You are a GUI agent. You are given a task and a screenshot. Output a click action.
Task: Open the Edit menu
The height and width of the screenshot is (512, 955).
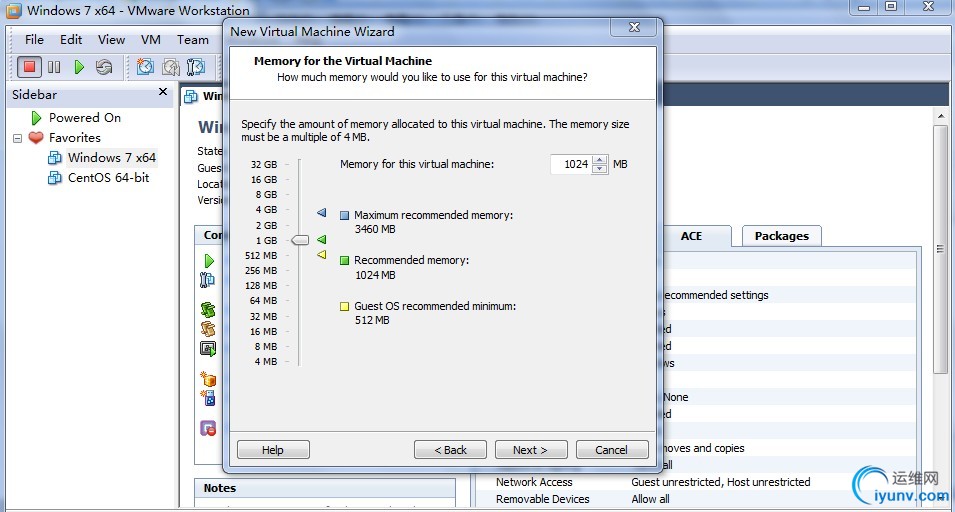point(71,40)
